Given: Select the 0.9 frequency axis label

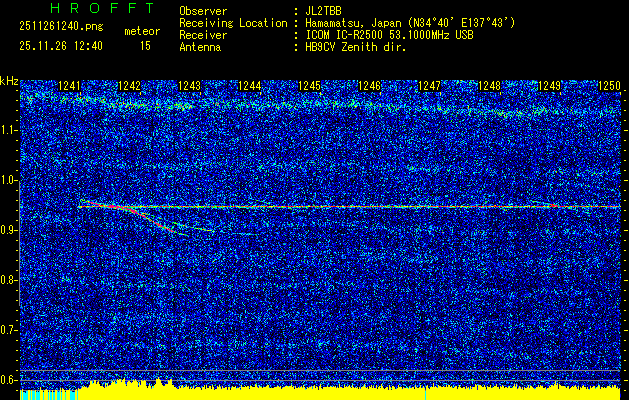Looking at the screenshot, I should pyautogui.click(x=10, y=230).
